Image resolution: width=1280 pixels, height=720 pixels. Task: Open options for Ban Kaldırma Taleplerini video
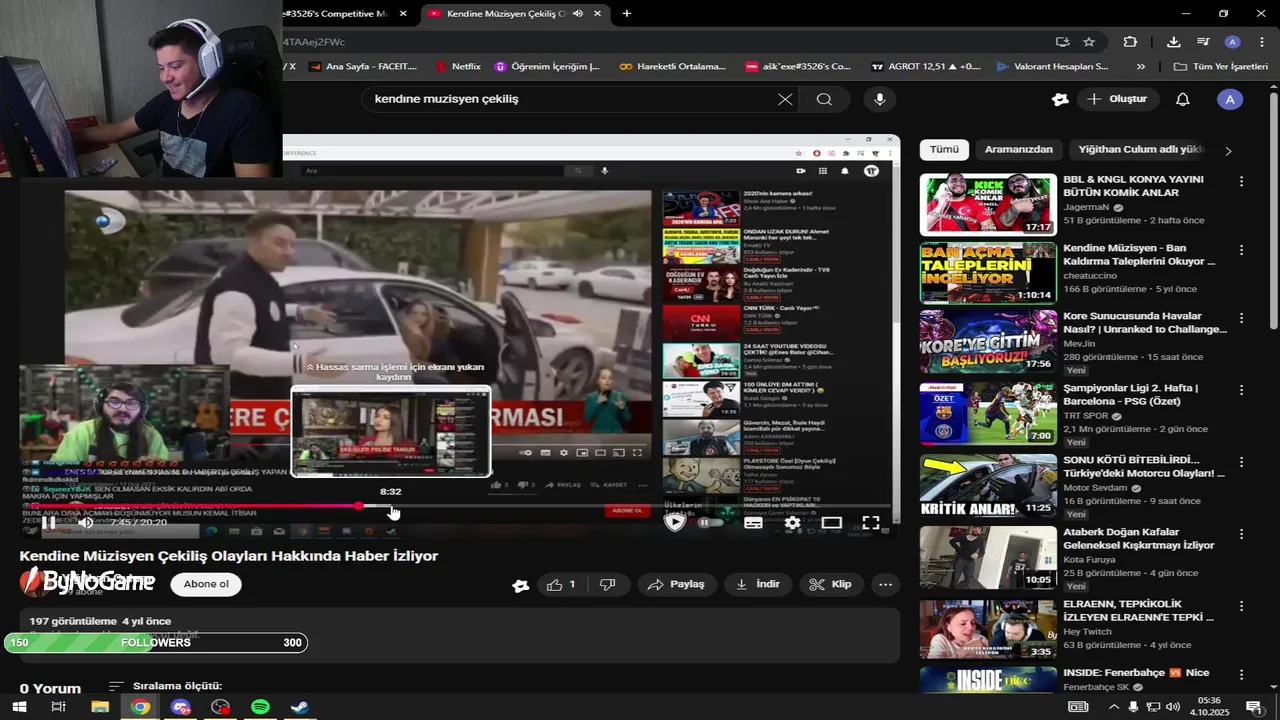click(x=1241, y=250)
